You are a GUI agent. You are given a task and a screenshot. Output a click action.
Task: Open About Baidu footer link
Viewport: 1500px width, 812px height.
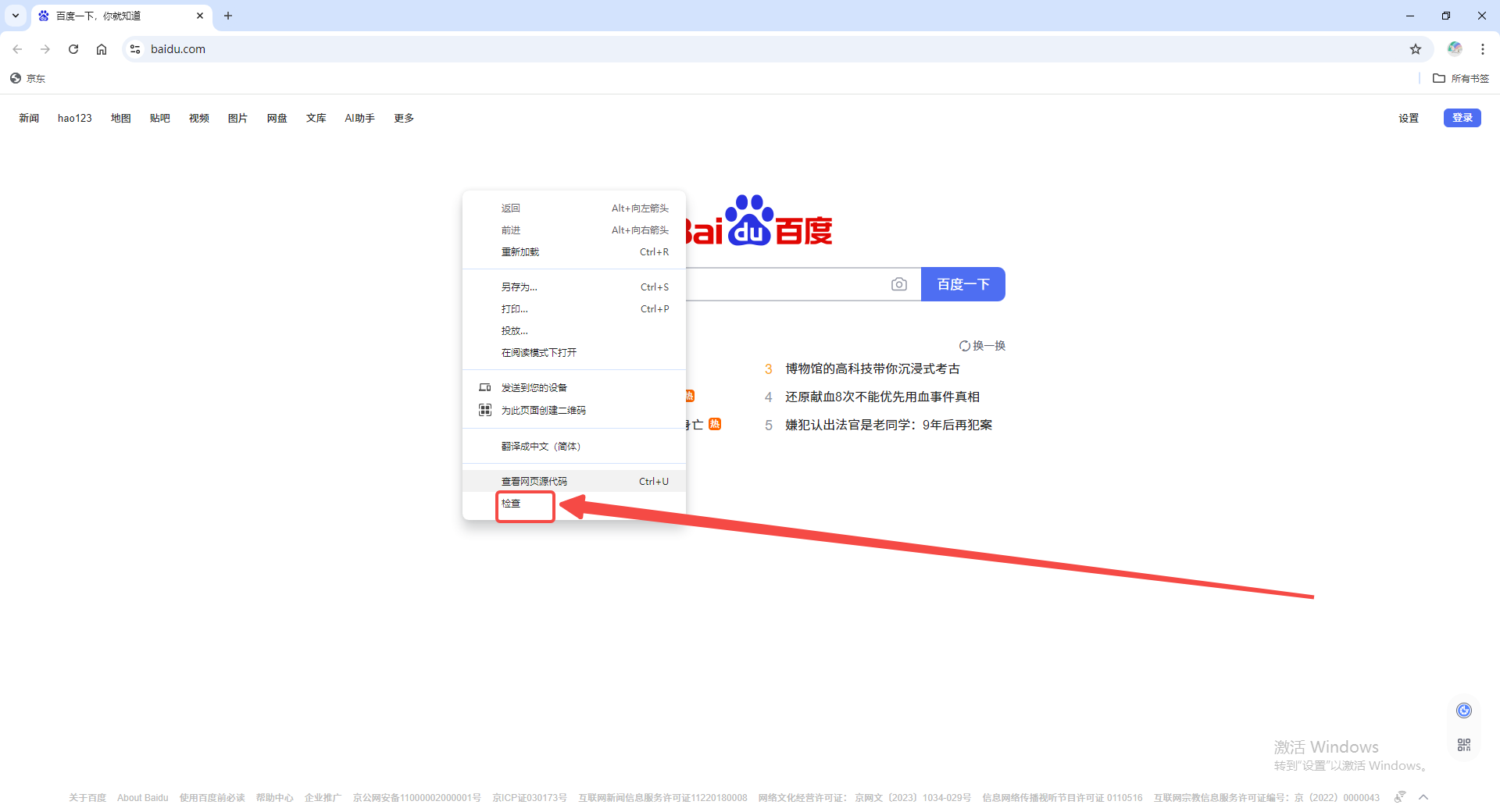[x=143, y=798]
